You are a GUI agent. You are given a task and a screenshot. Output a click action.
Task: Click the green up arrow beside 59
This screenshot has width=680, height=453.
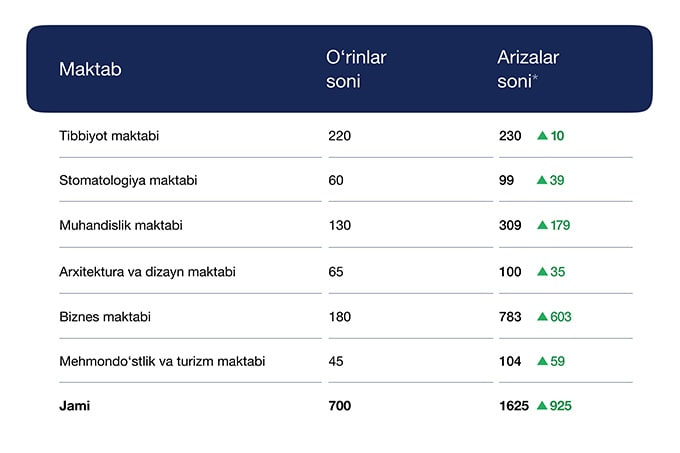[542, 361]
